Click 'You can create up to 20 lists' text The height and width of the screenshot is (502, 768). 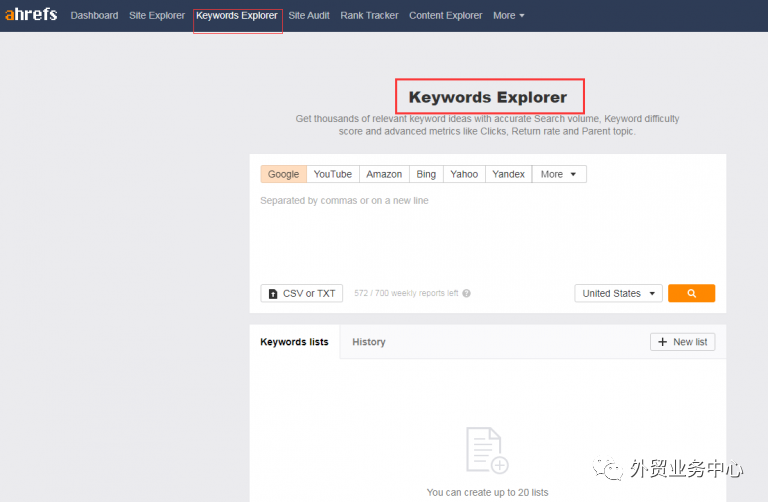click(487, 492)
